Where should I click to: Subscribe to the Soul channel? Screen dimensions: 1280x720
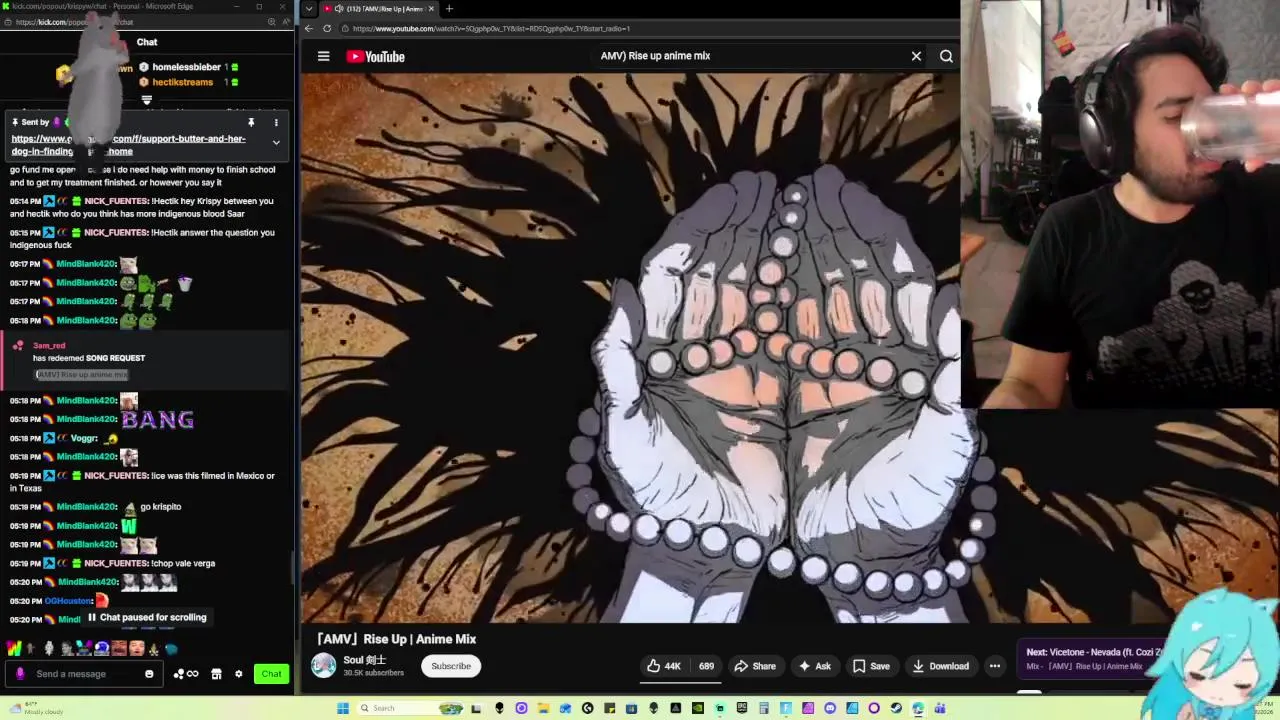click(451, 666)
